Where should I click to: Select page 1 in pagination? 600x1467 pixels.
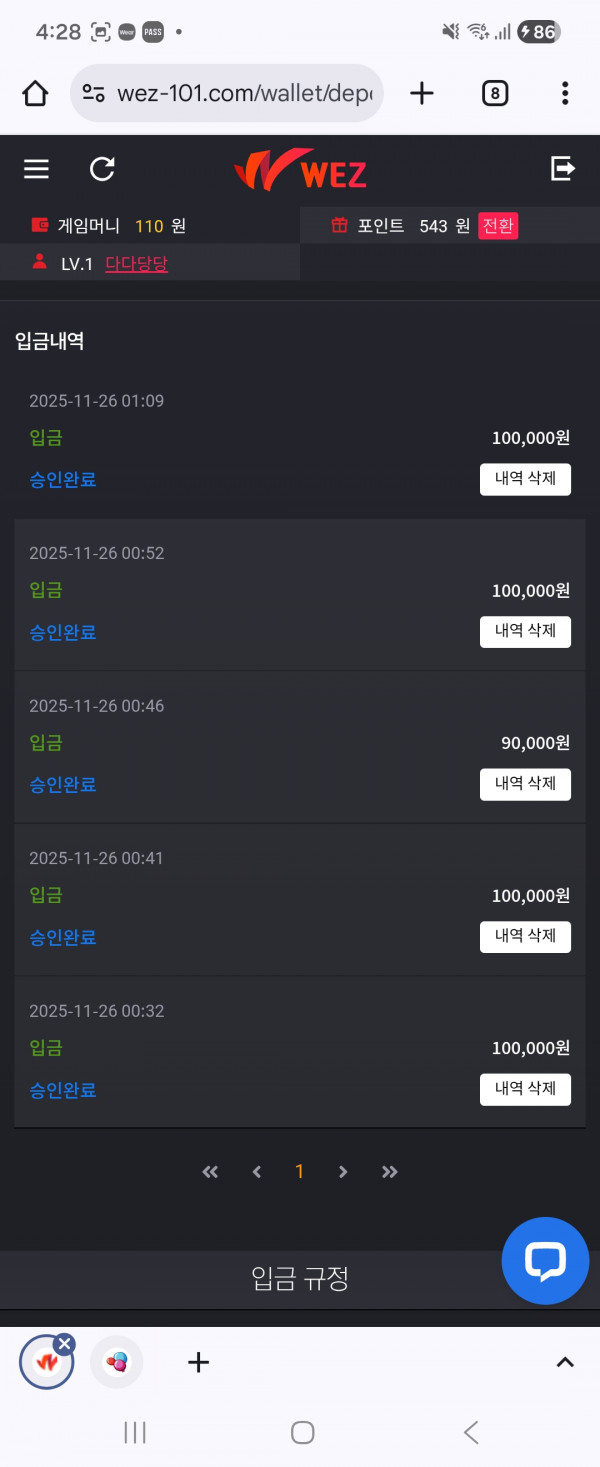tap(299, 1172)
